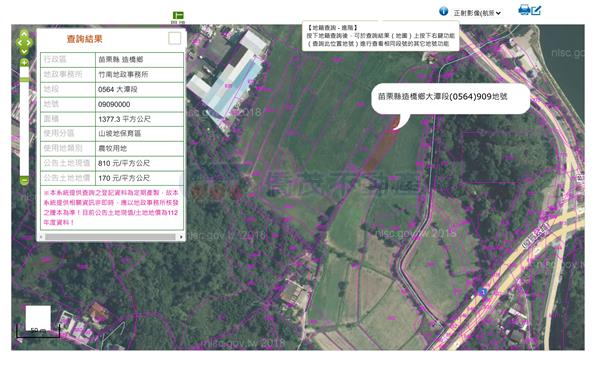600x365 pixels.
Task: Print the current map view
Action: pos(524,9)
